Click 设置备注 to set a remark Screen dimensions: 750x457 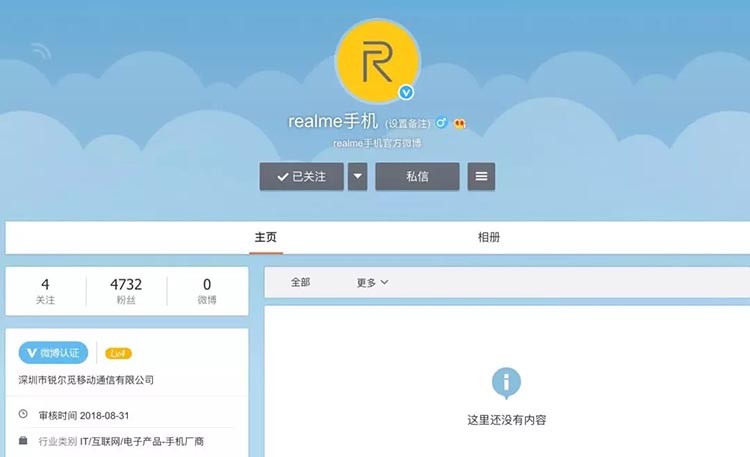point(408,123)
